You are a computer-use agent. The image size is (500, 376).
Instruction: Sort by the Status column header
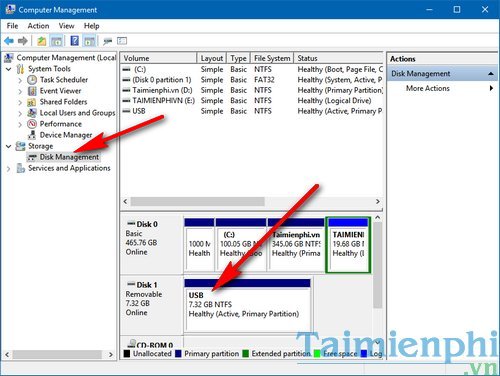[339, 58]
